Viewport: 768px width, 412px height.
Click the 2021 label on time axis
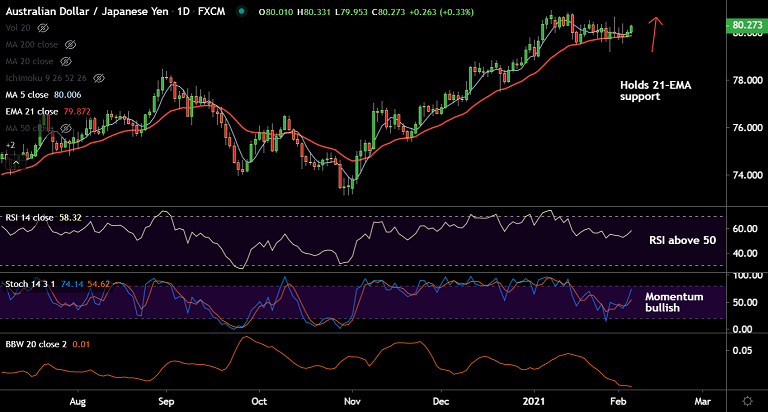click(533, 401)
